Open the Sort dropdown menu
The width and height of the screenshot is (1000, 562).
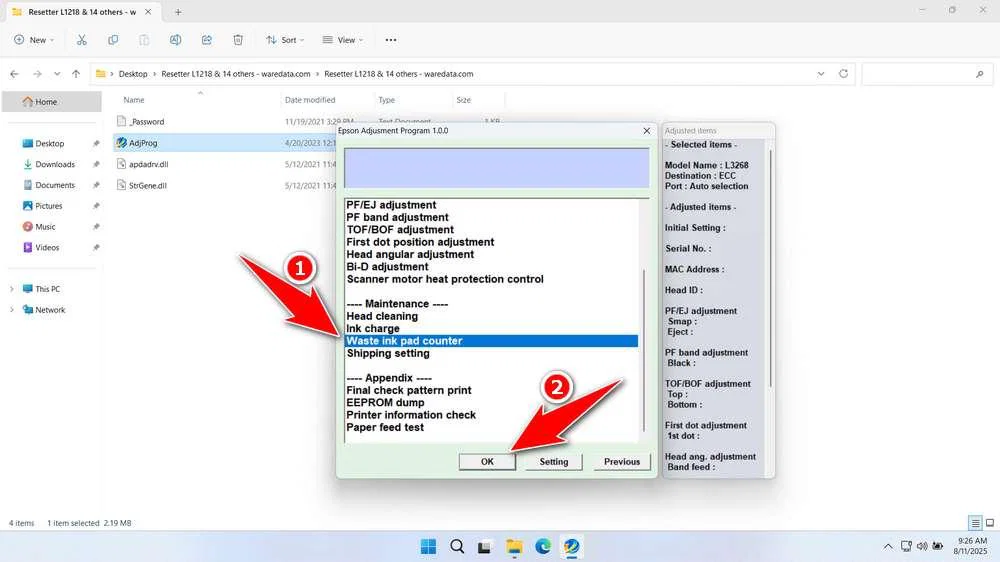286,40
